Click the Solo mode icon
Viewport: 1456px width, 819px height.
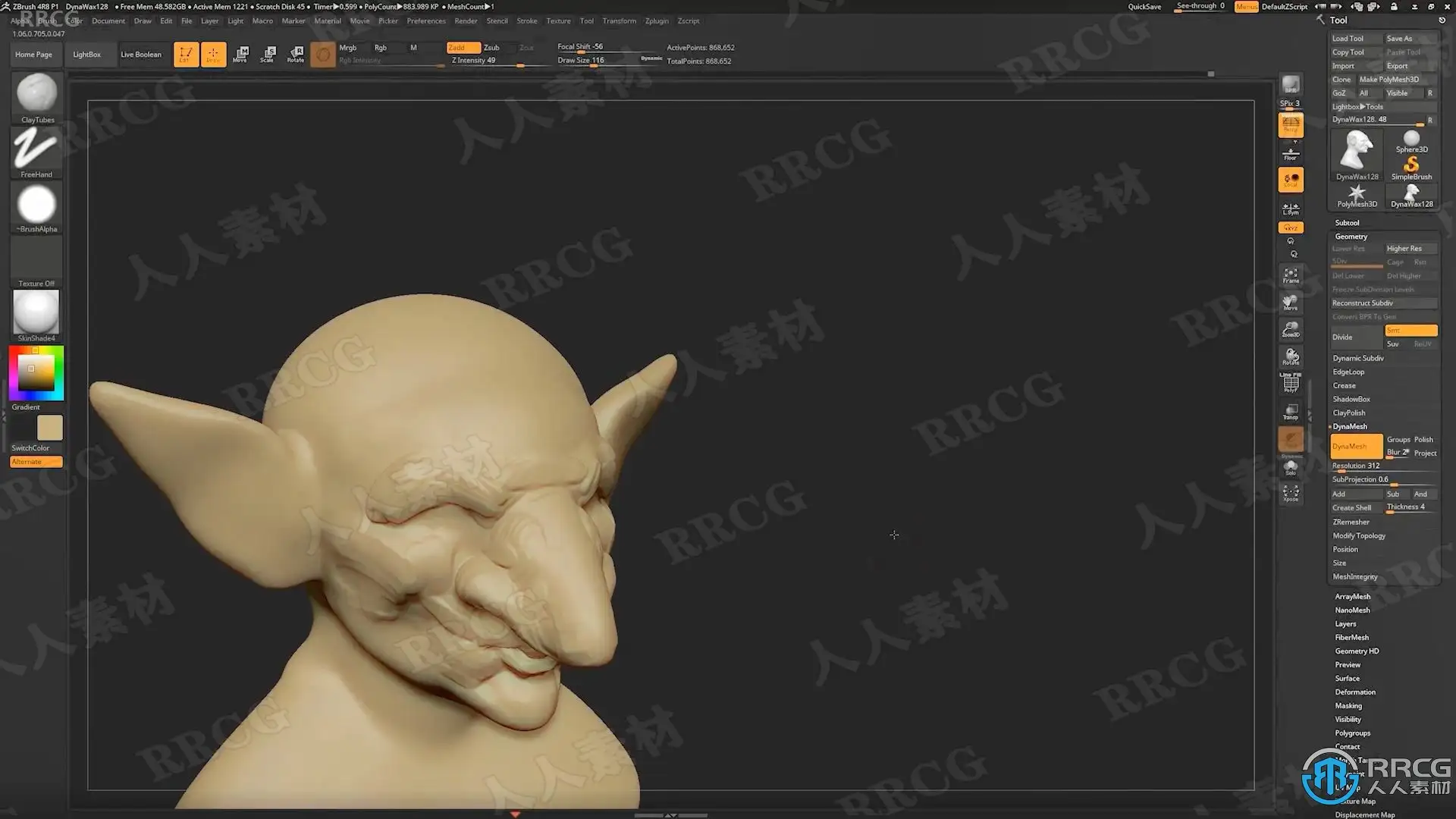tap(1291, 468)
